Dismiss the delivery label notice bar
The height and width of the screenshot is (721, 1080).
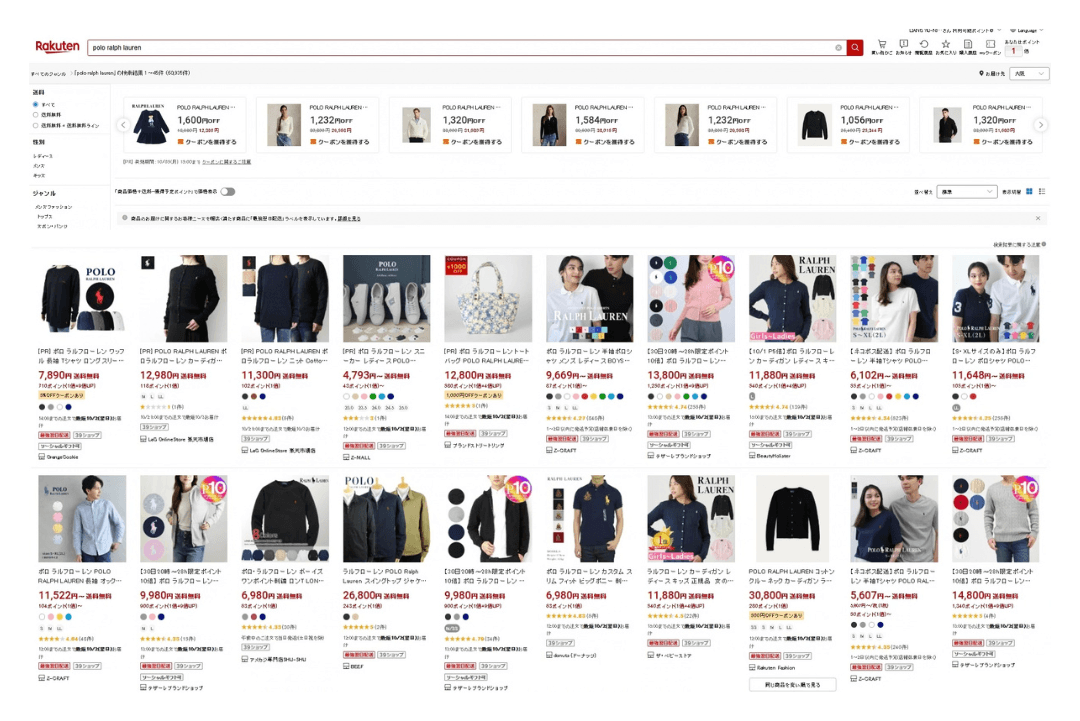coord(1038,218)
